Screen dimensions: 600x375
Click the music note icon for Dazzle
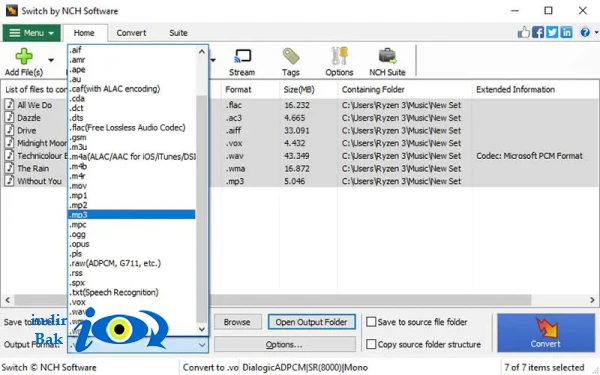click(10, 117)
